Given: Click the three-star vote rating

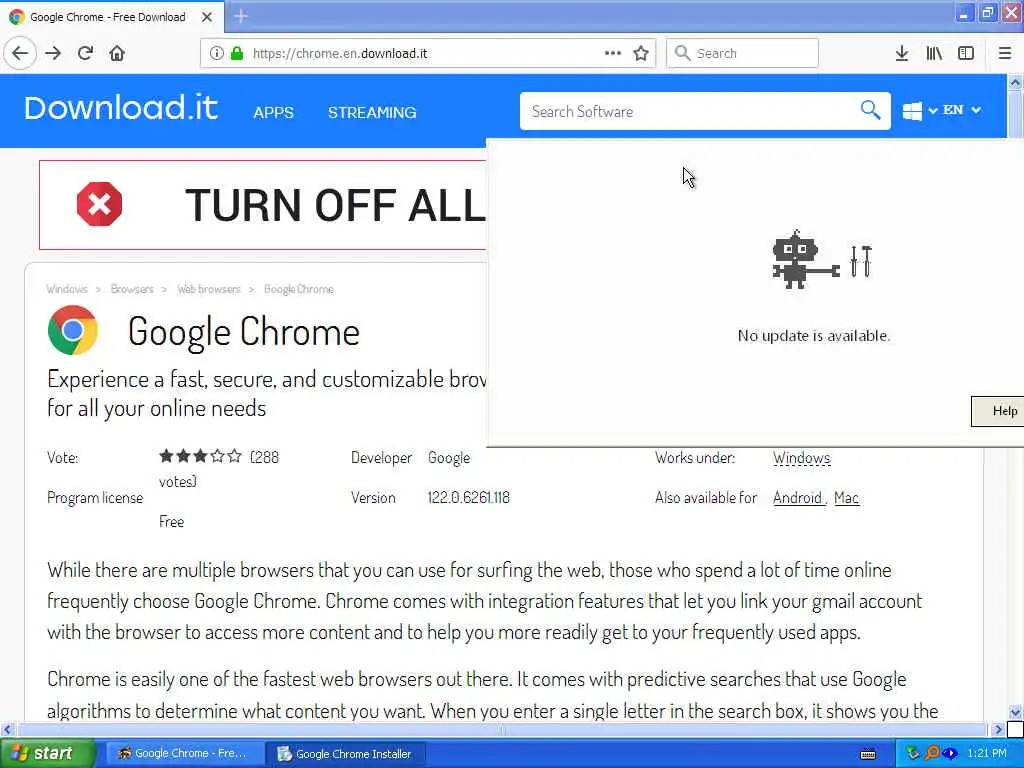Looking at the screenshot, I should click(x=200, y=456).
